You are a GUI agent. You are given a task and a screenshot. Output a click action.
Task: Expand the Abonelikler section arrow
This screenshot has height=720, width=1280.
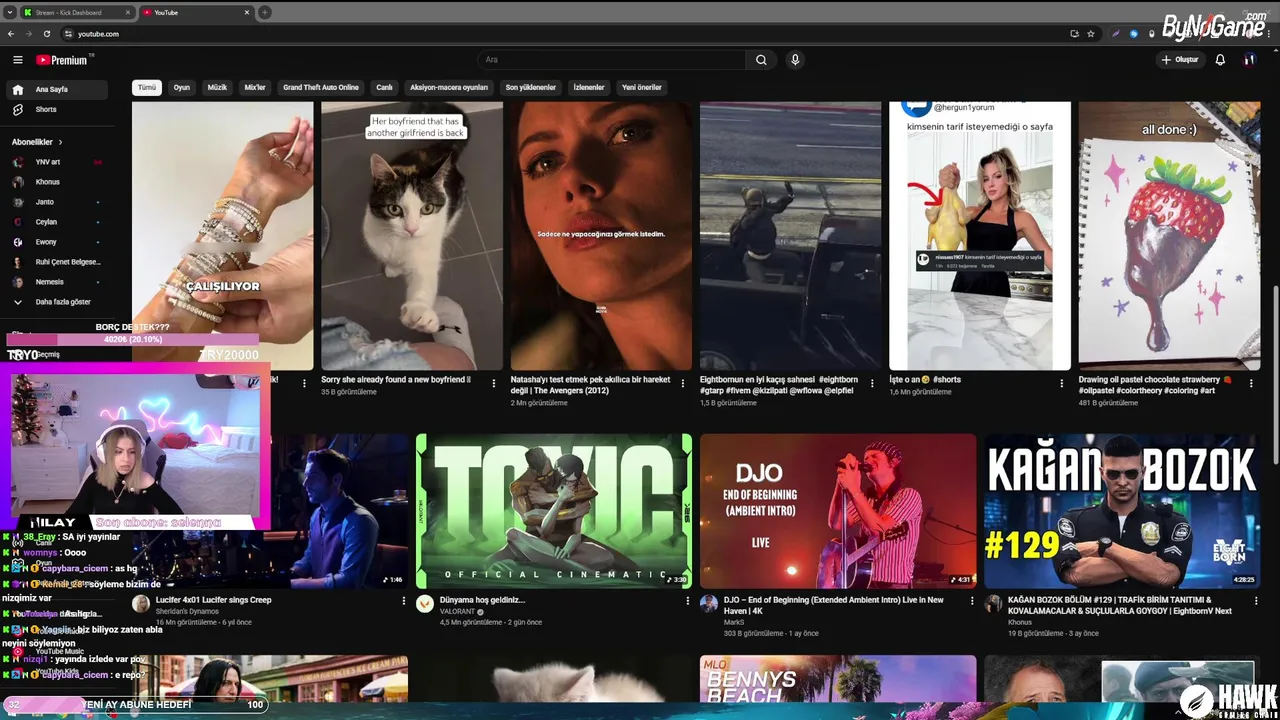point(60,142)
